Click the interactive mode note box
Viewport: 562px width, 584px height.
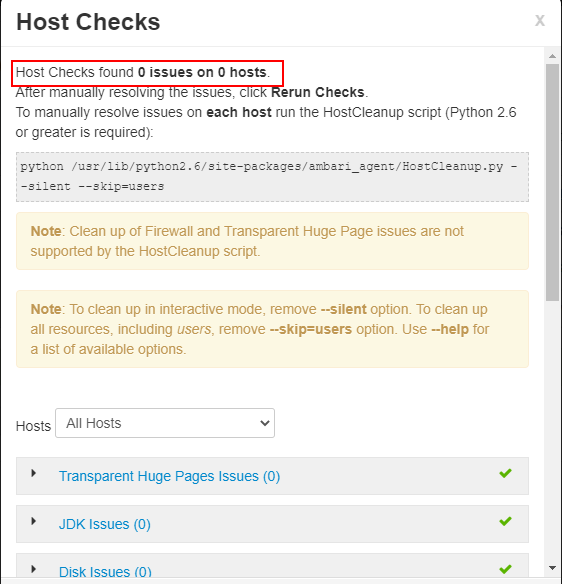click(x=272, y=329)
